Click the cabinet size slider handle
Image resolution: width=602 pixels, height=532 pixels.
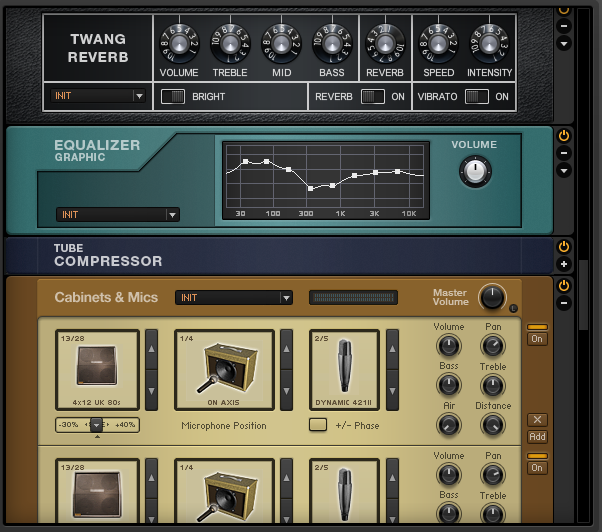point(96,425)
